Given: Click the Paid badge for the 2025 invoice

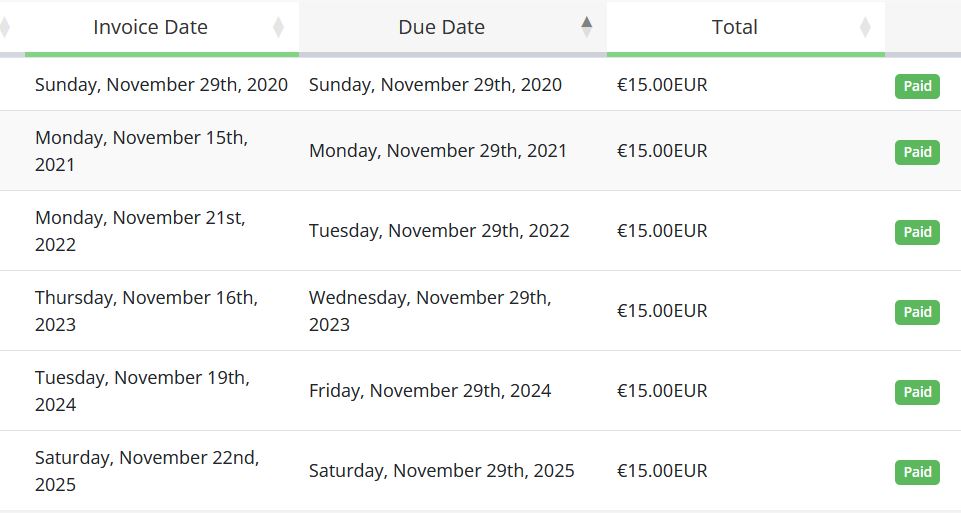Looking at the screenshot, I should [917, 472].
